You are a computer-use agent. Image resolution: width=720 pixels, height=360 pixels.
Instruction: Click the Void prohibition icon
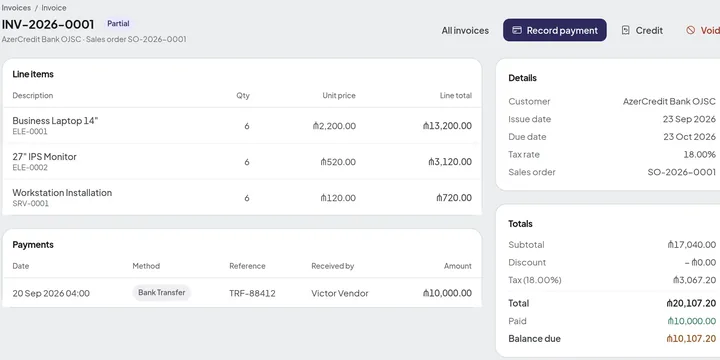coord(691,30)
